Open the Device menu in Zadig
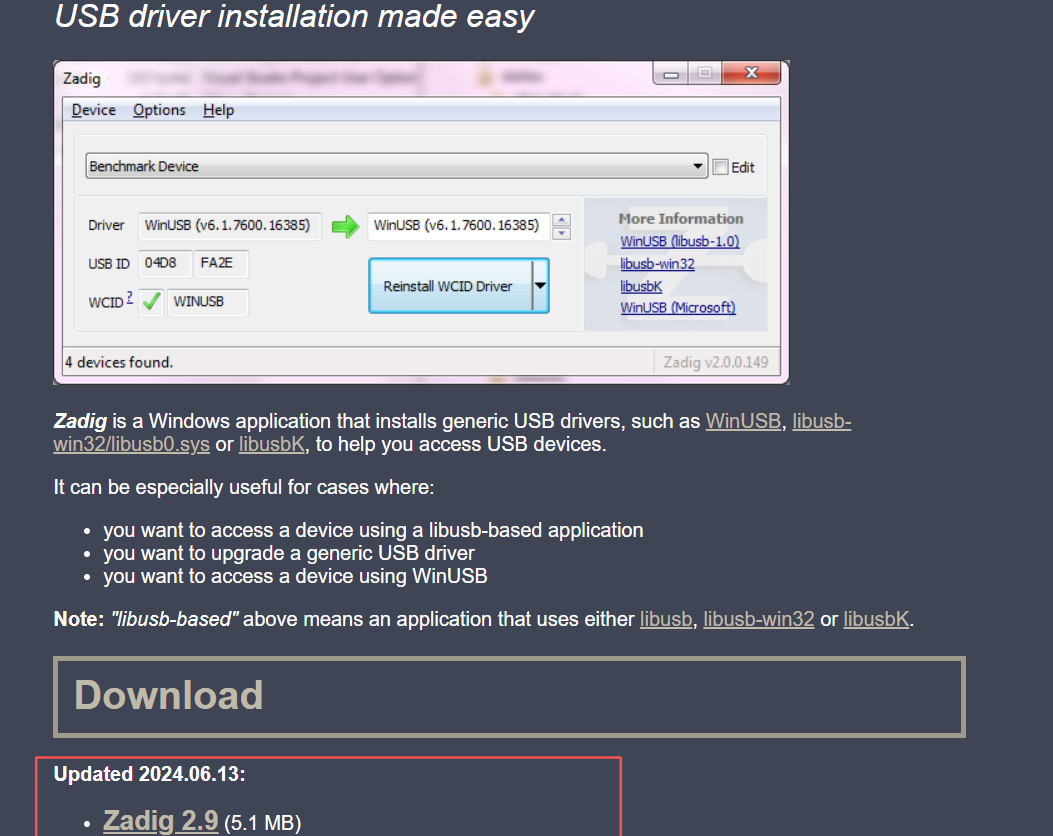Screen dimensions: 1053x836 [x=93, y=110]
